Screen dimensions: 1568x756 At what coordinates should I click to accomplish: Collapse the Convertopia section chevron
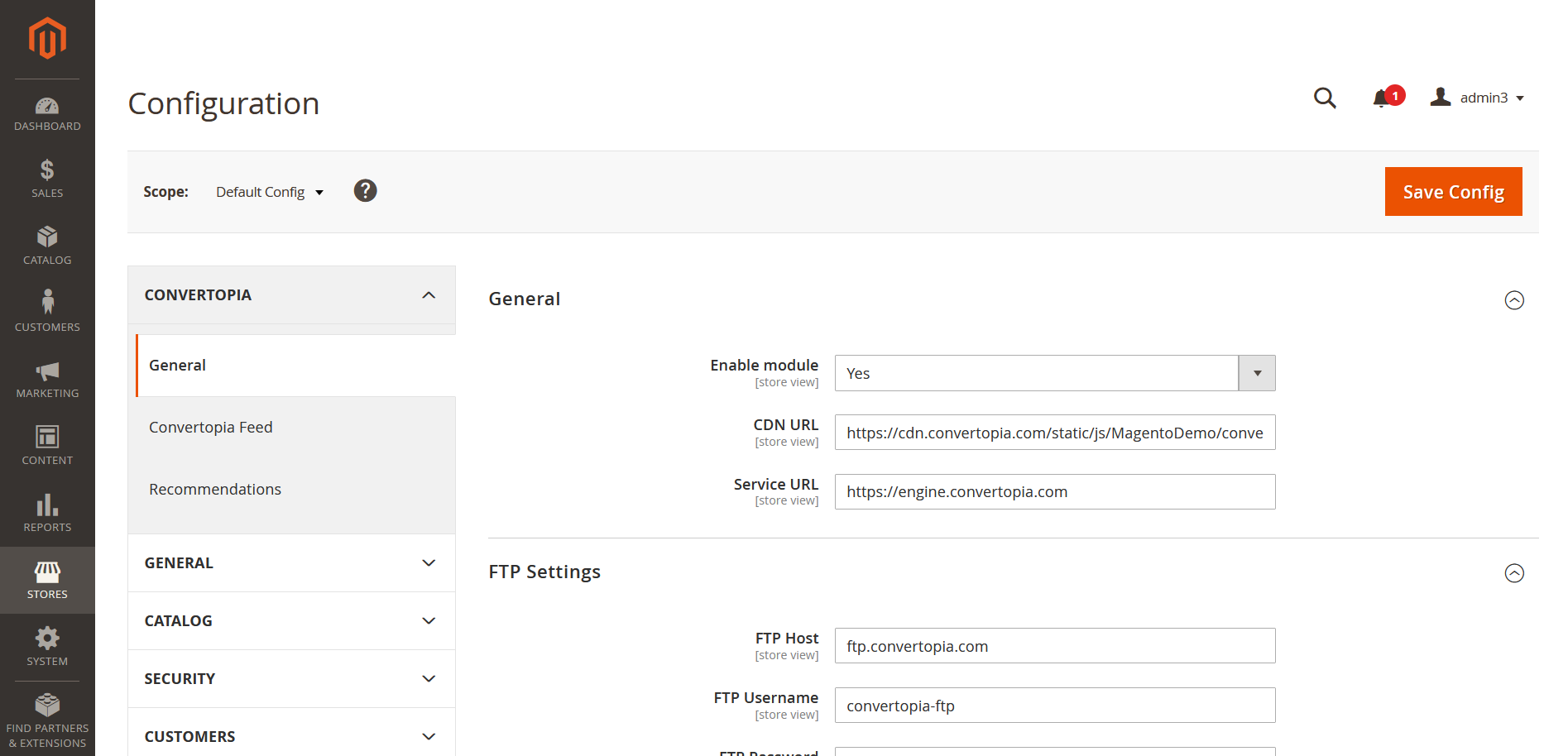click(x=429, y=295)
